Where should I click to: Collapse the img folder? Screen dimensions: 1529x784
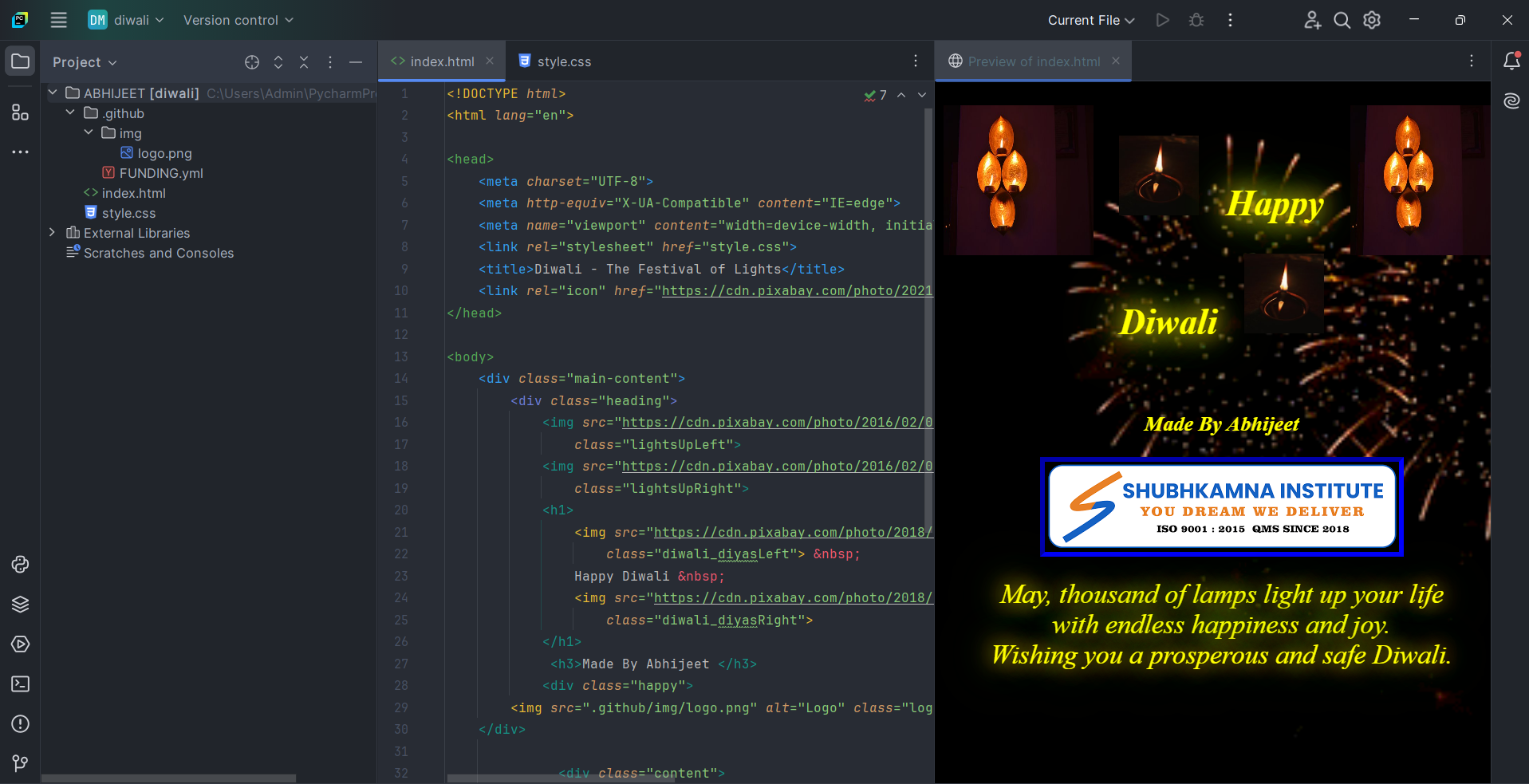click(x=89, y=133)
